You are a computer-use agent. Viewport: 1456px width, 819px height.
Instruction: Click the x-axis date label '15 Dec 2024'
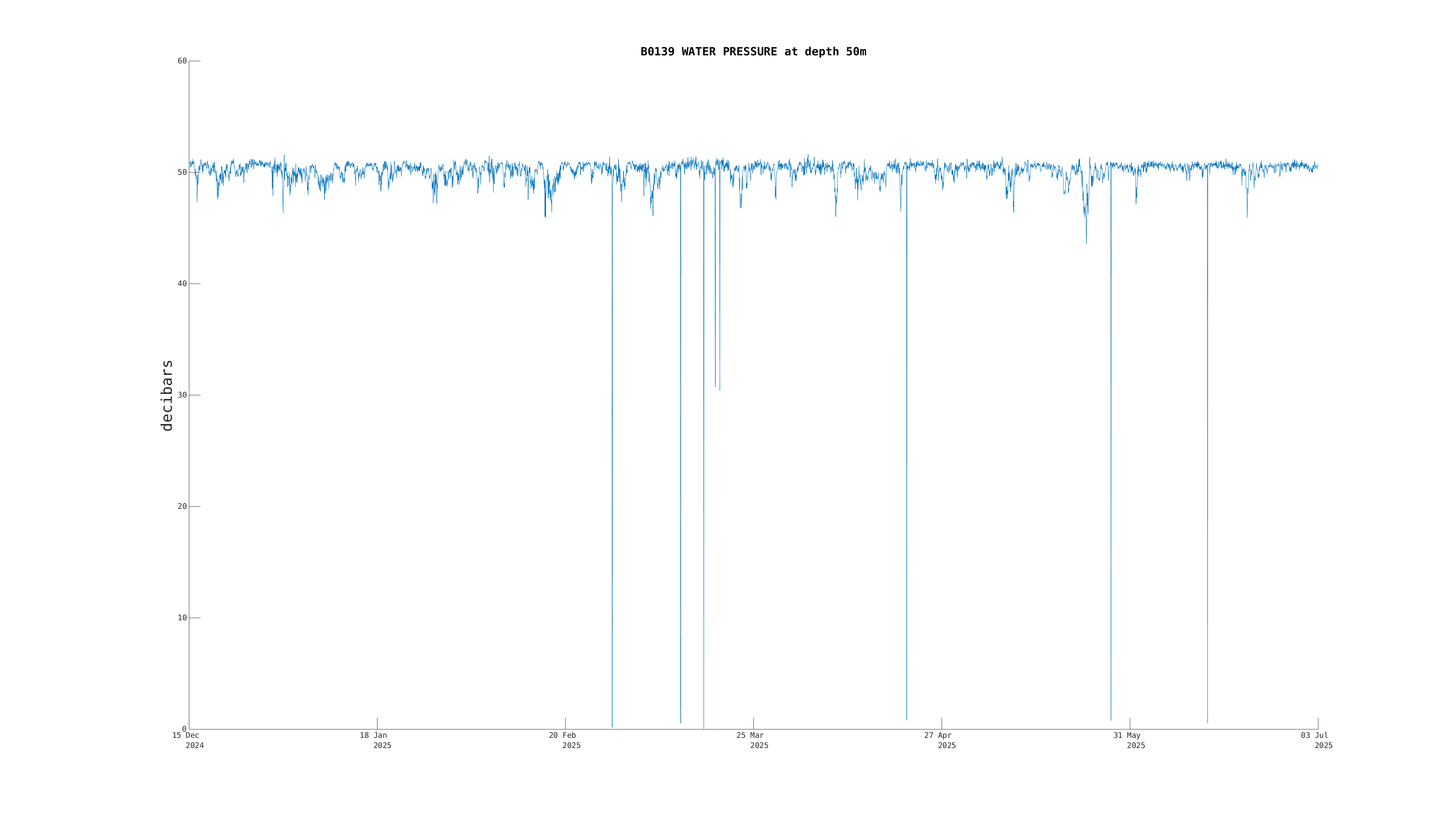point(188,740)
